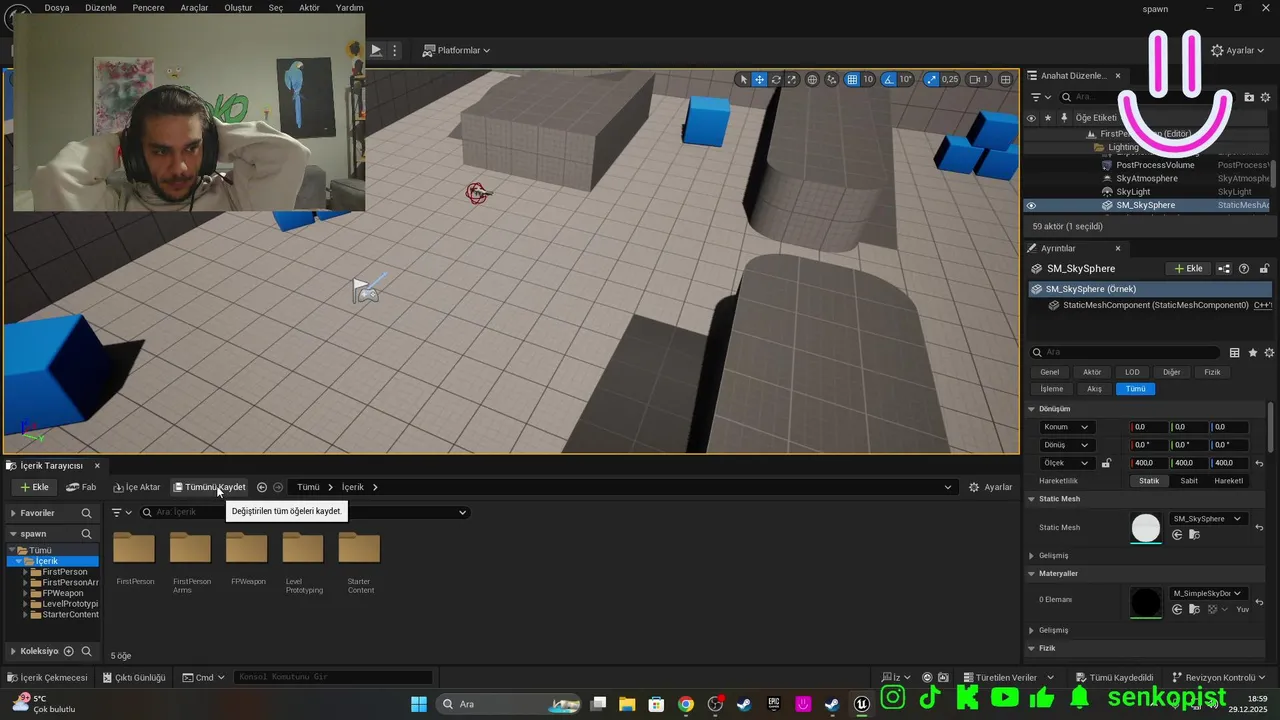The width and height of the screenshot is (1280, 720).
Task: Open the Pencere menu
Action: pyautogui.click(x=148, y=7)
